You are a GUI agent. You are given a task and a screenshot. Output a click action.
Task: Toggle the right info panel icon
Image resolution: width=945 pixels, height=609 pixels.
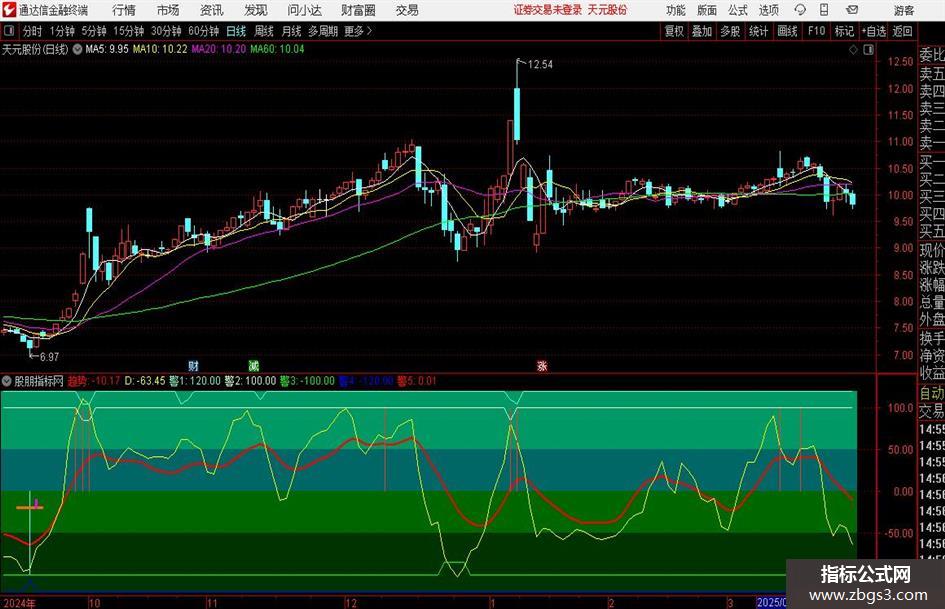868,49
